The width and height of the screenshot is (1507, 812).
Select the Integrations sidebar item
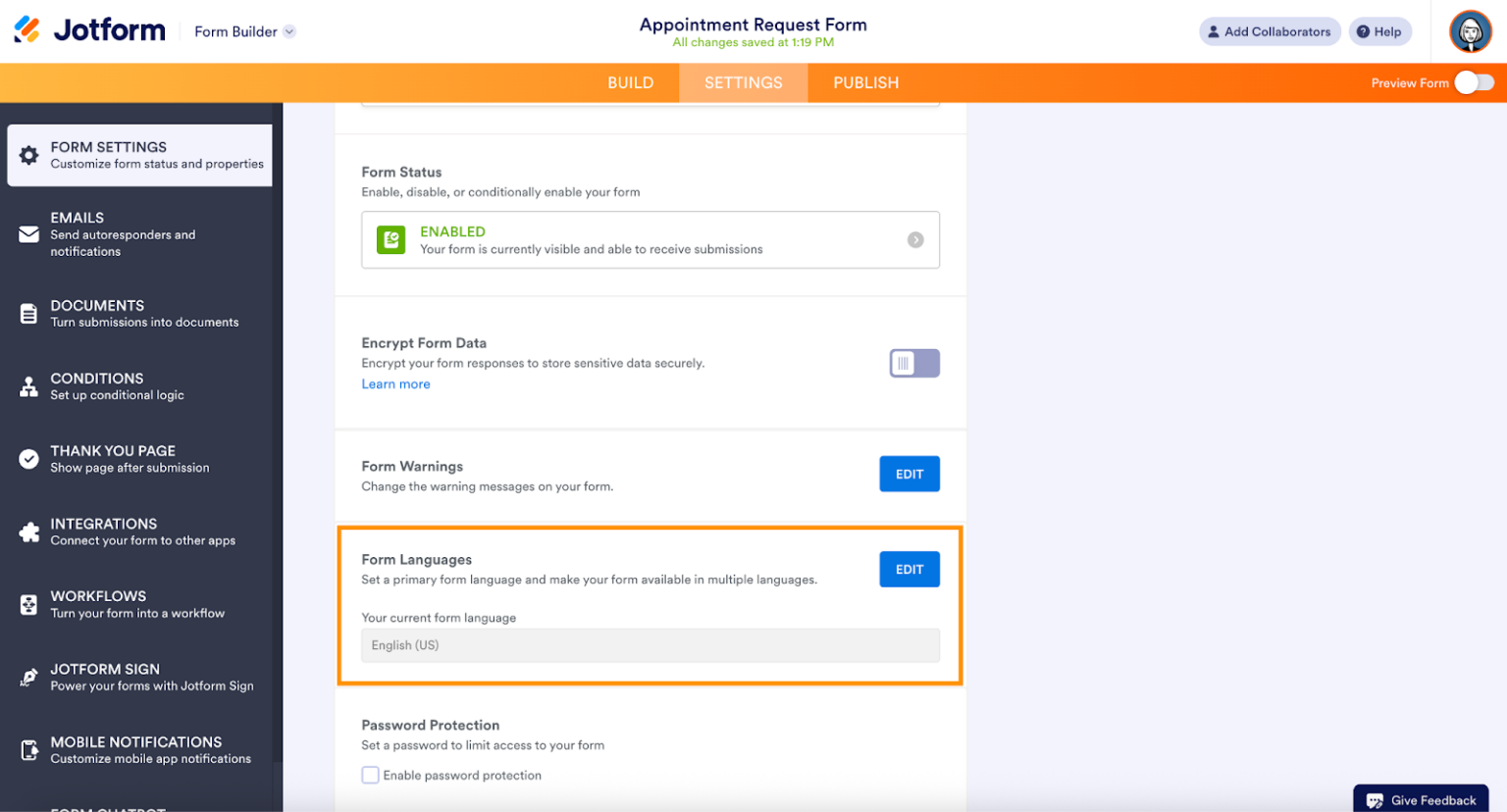point(138,531)
